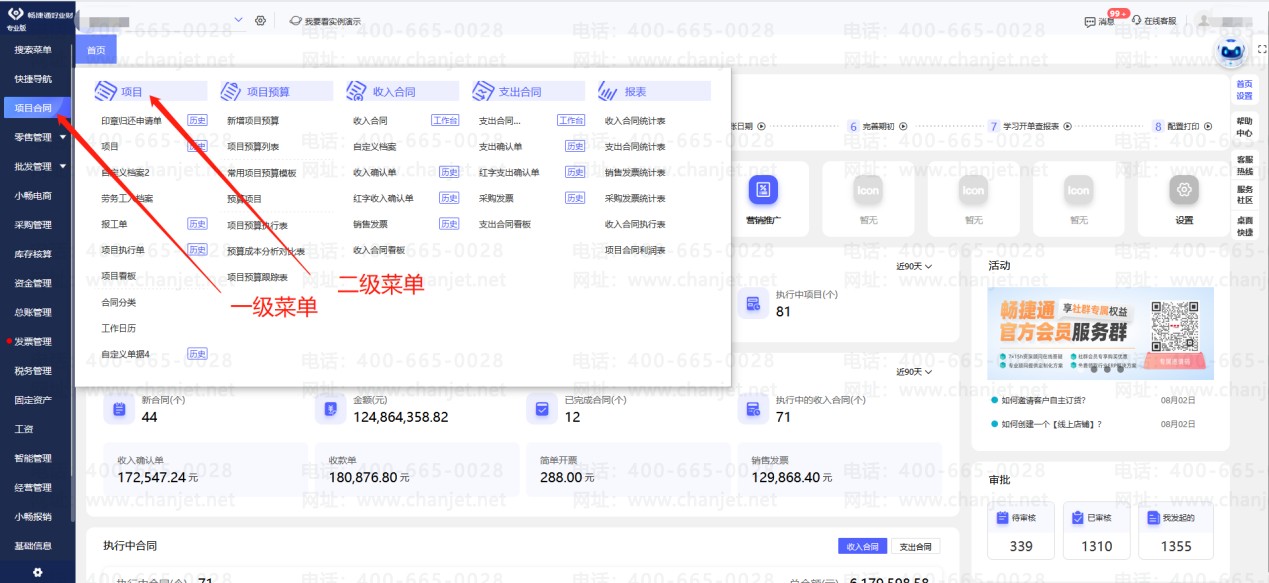
Task: Toggle to 支出合同 in 执行中合同 panel
Action: [x=915, y=547]
